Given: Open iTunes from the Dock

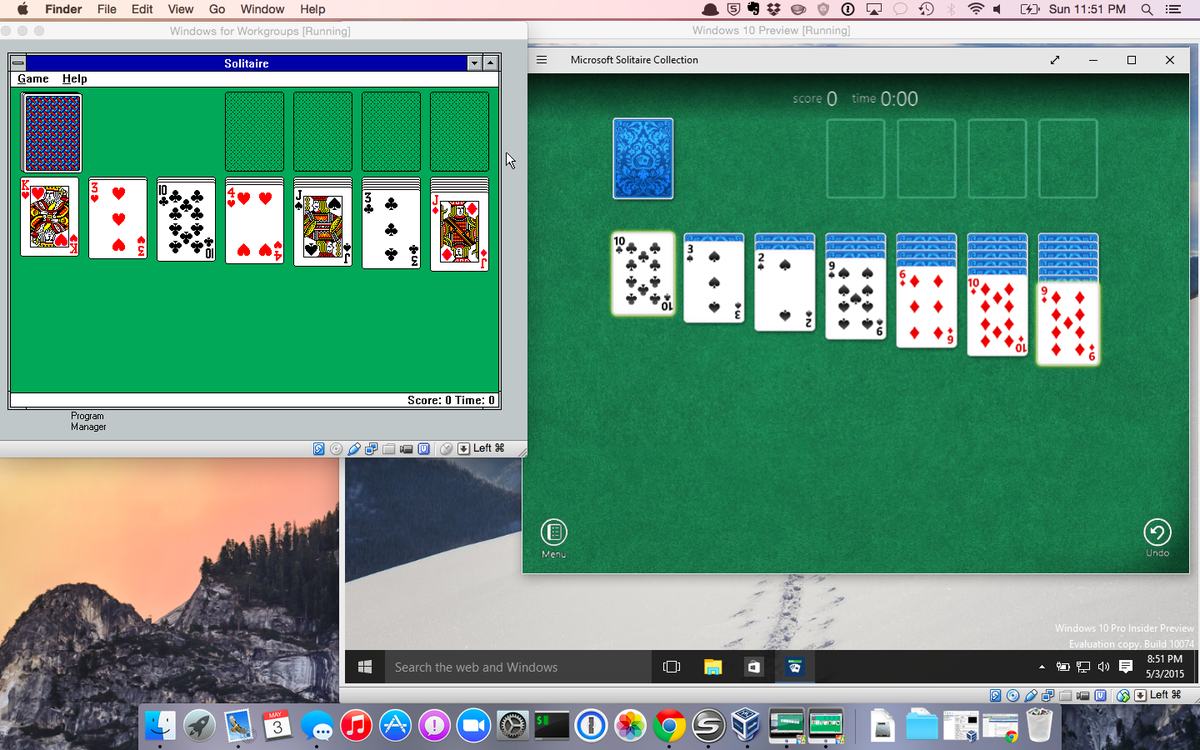Looking at the screenshot, I should pos(356,725).
